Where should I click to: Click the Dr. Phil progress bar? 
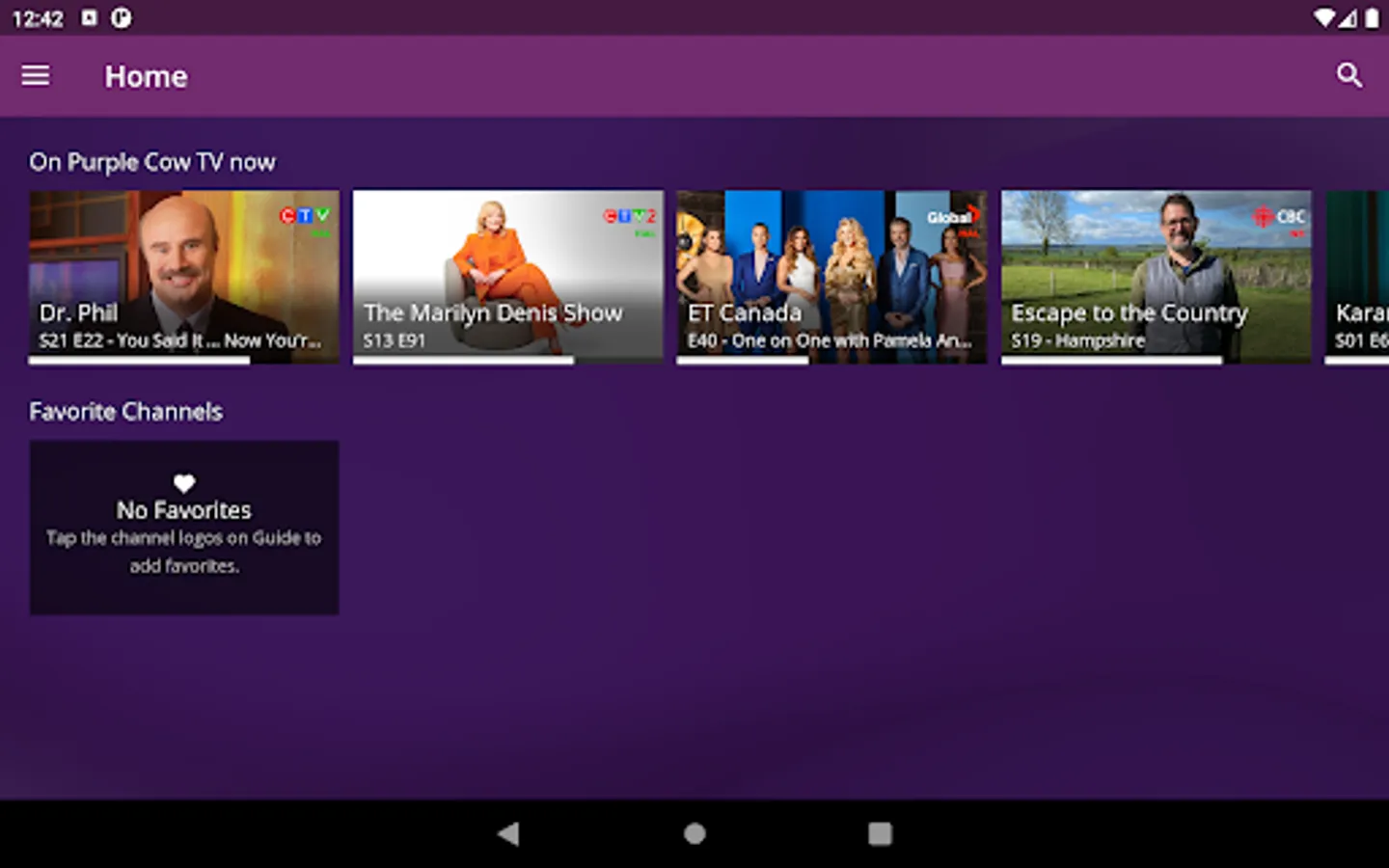184,361
